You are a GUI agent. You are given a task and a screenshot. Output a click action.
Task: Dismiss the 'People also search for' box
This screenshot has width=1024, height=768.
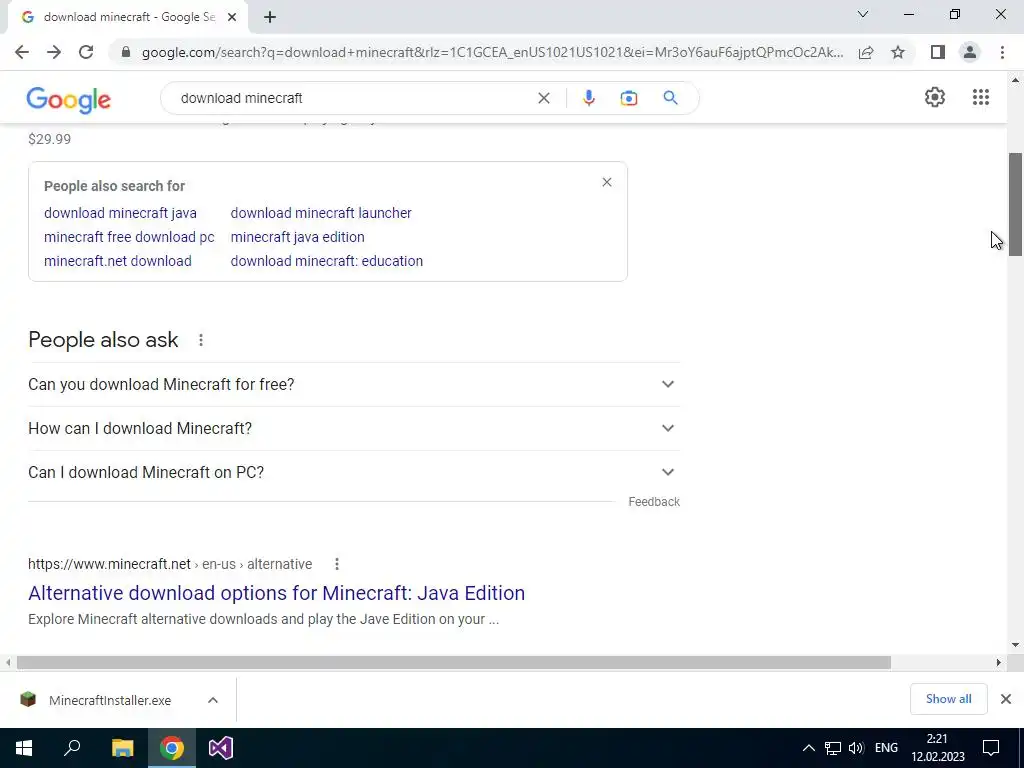tap(607, 182)
